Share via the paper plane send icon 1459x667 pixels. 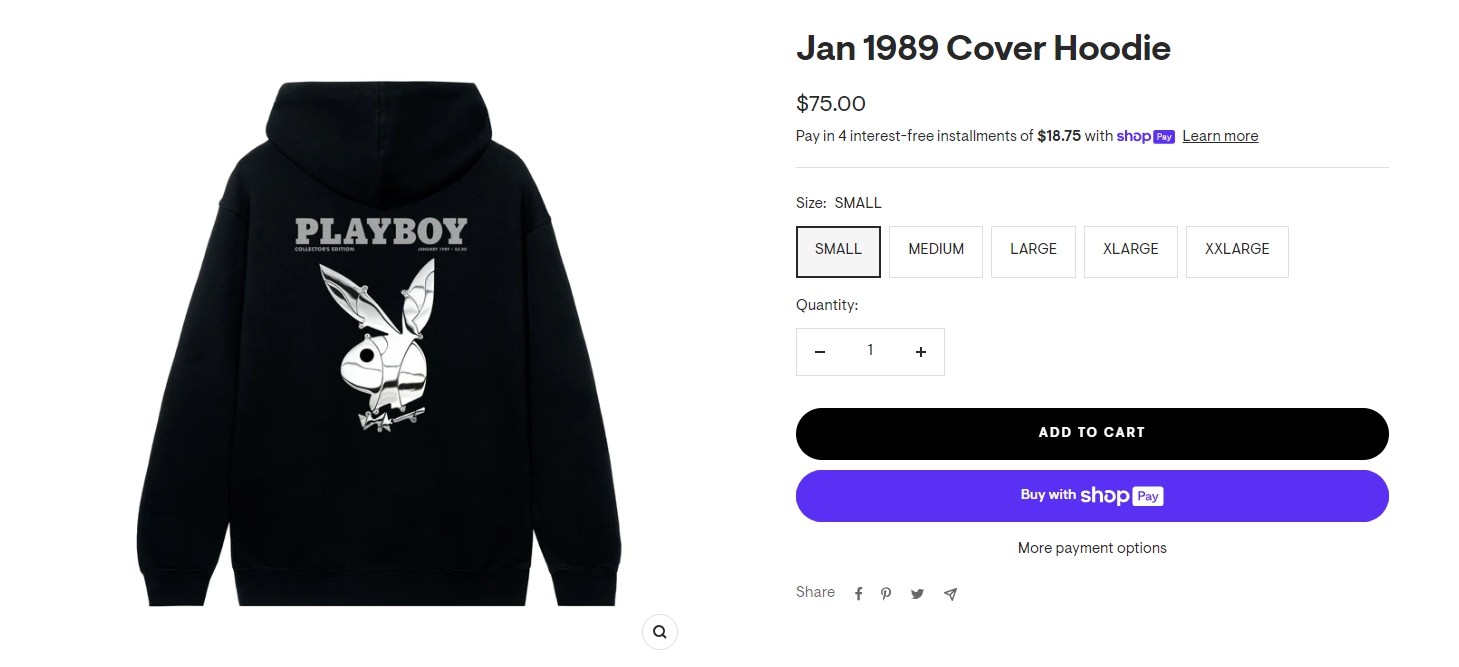(x=950, y=594)
